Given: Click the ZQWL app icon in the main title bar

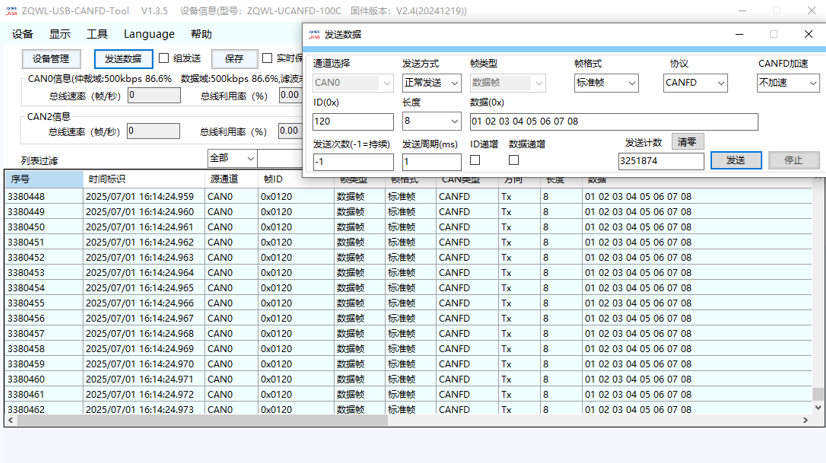Looking at the screenshot, I should point(12,11).
